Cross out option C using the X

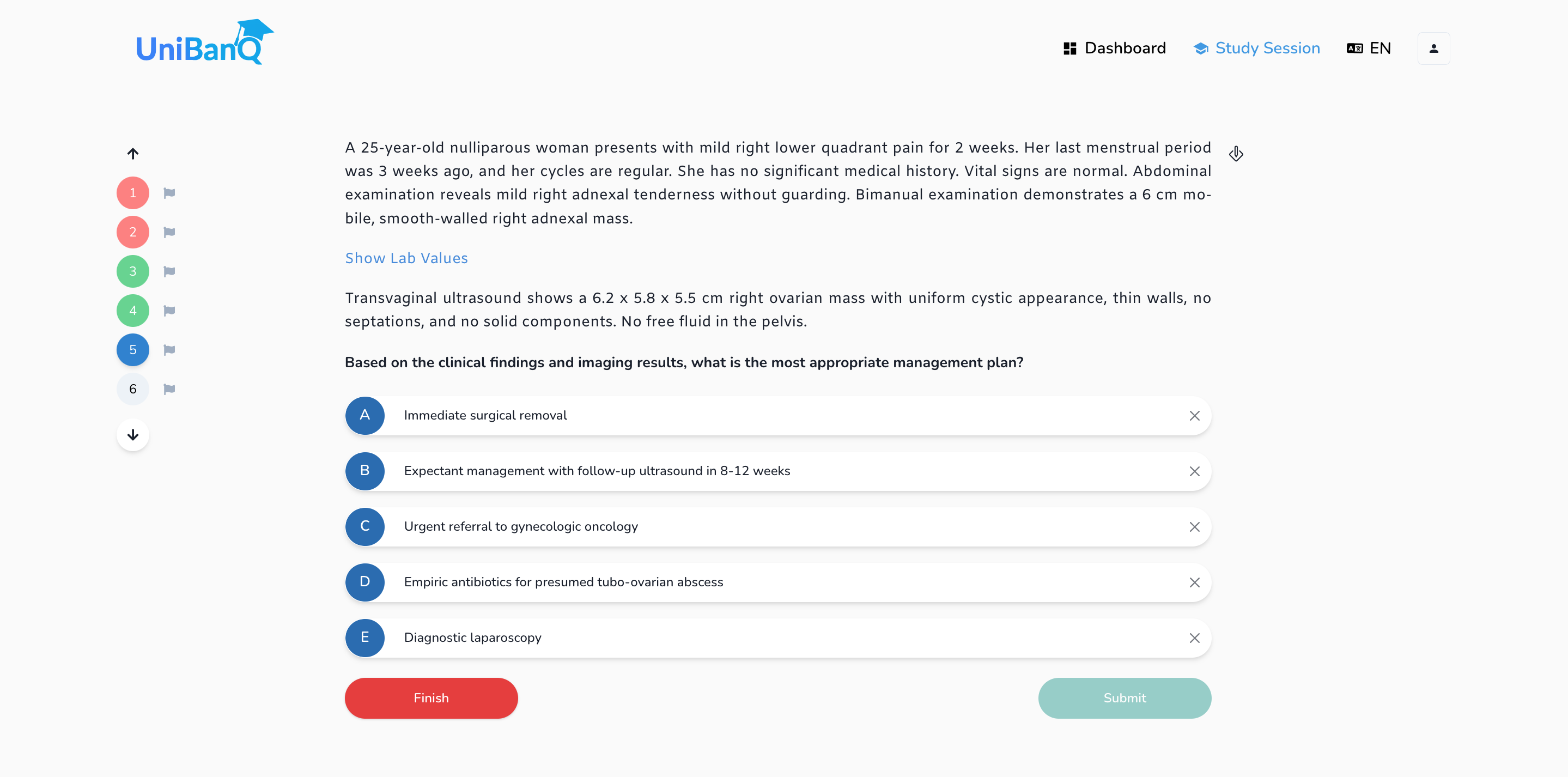[x=1194, y=527]
